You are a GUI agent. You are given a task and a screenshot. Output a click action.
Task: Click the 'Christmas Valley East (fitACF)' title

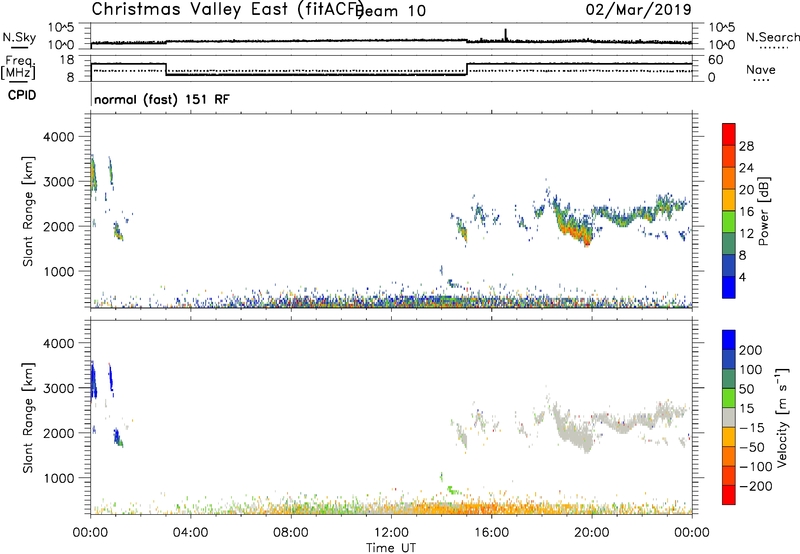click(227, 10)
